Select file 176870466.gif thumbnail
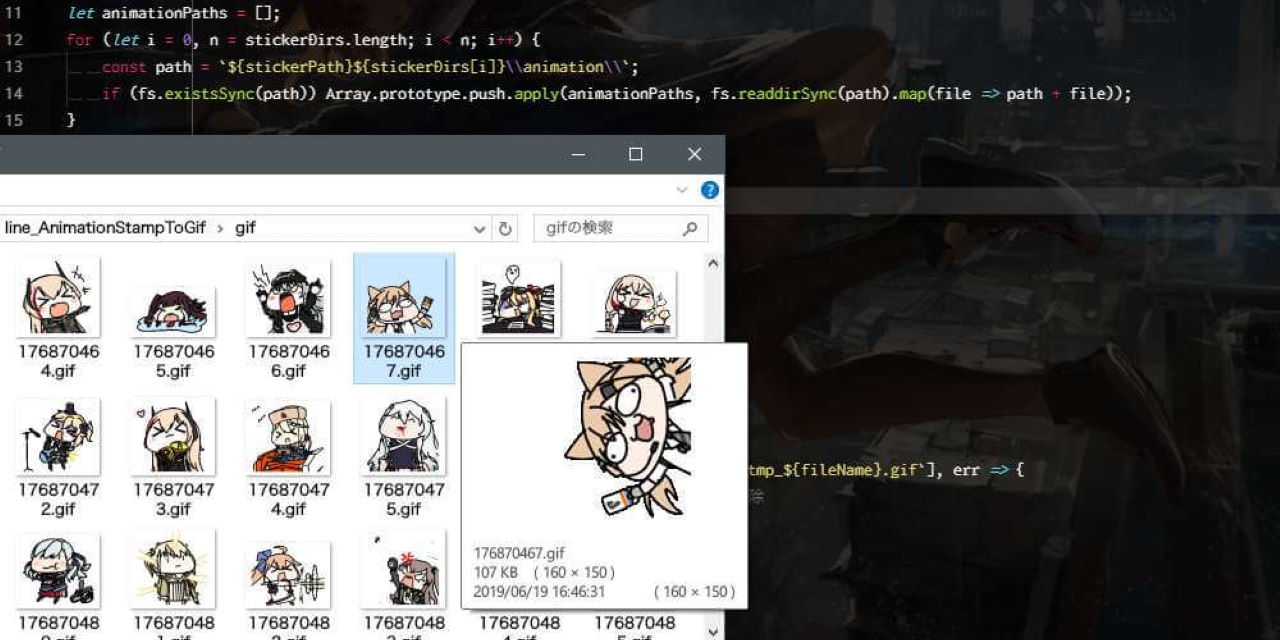Image resolution: width=1280 pixels, height=640 pixels. (289, 297)
